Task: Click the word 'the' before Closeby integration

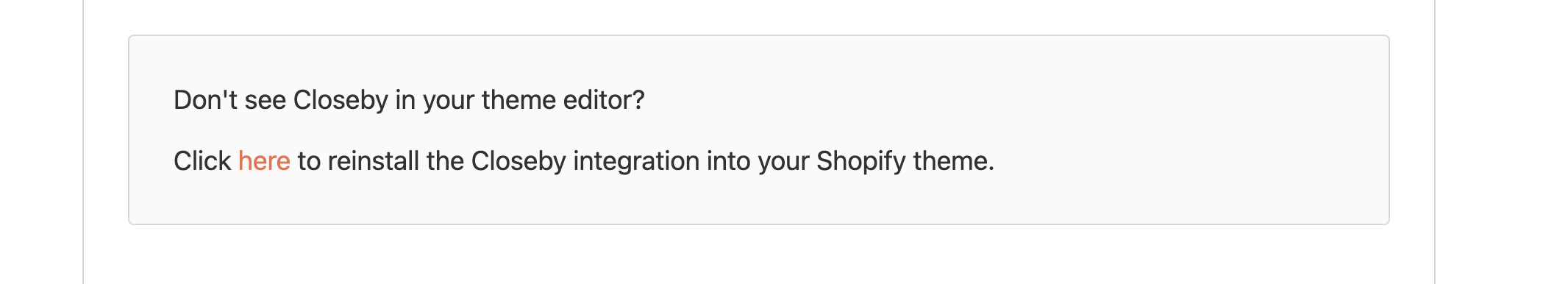Action: (445, 161)
